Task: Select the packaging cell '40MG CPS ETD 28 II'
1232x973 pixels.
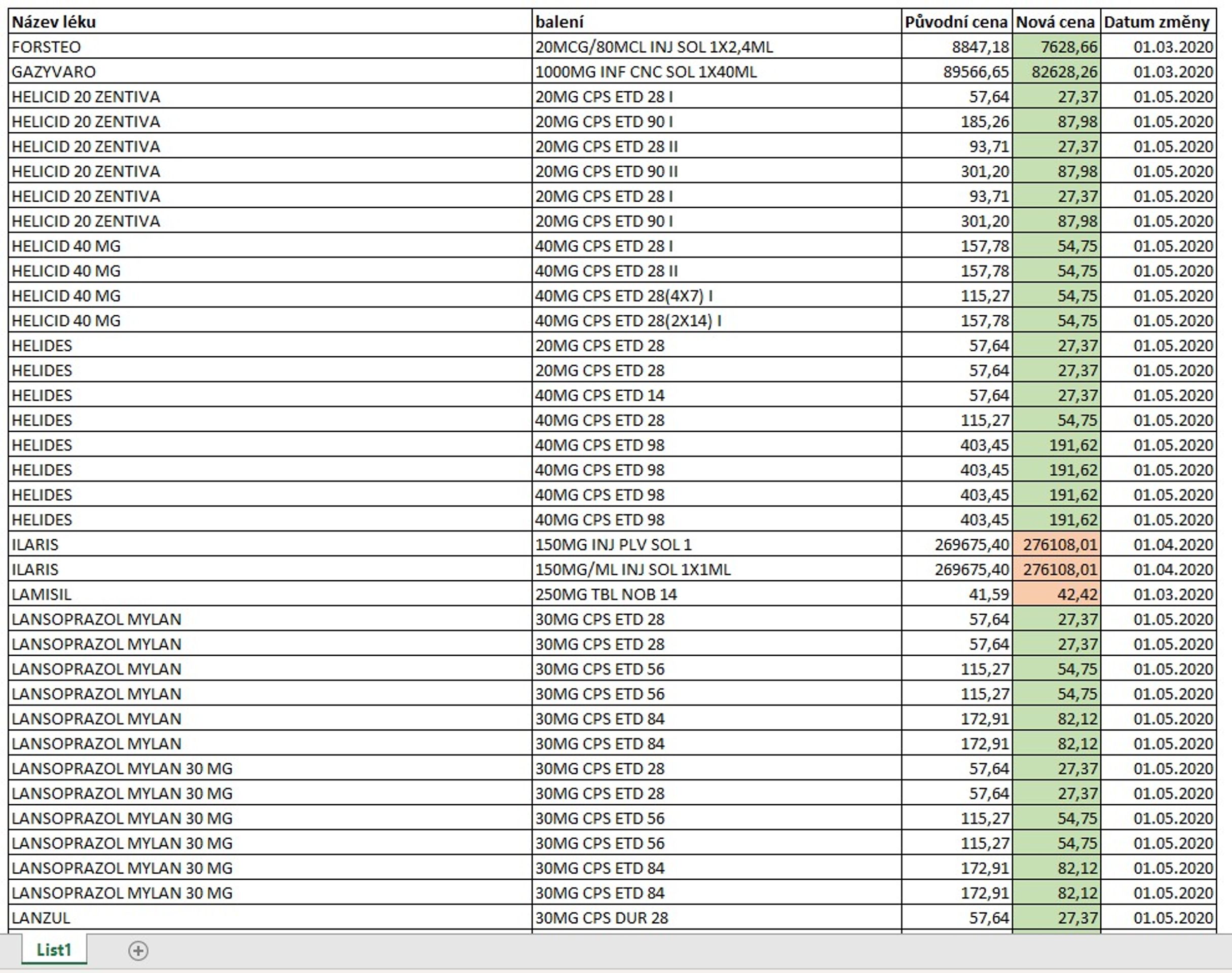Action: point(717,271)
